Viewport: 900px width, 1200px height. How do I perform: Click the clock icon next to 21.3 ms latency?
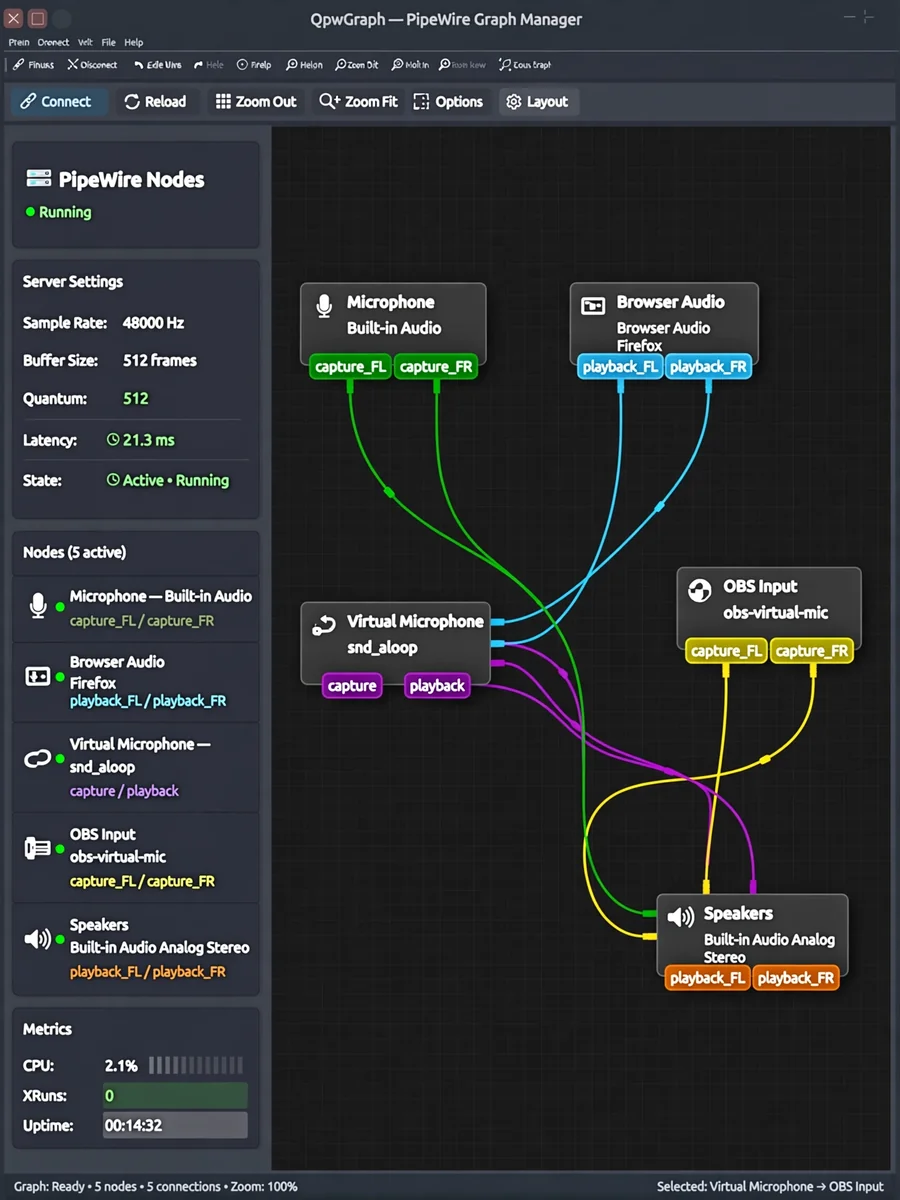[113, 440]
